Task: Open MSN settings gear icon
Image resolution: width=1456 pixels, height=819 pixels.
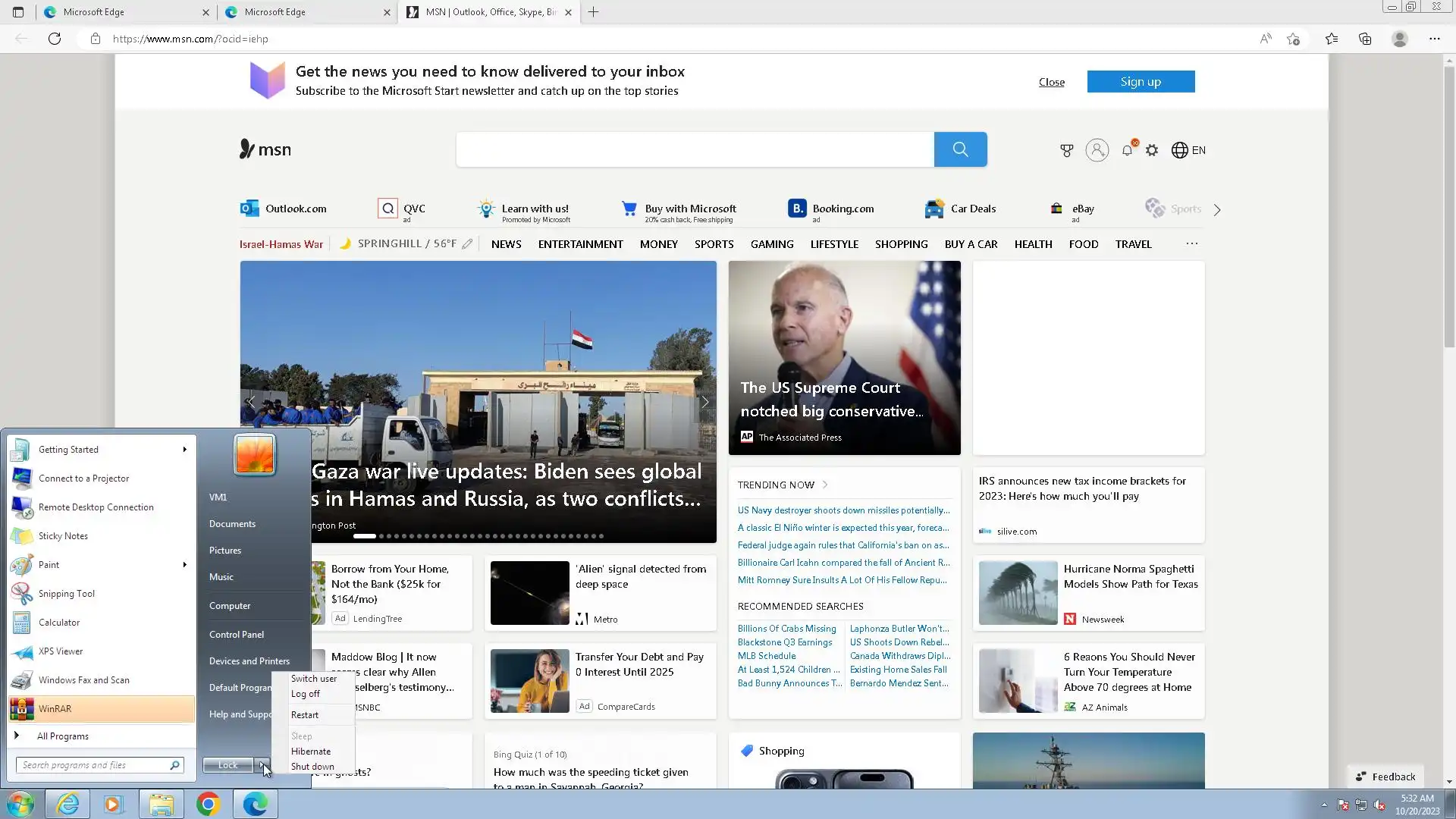Action: pos(1152,150)
